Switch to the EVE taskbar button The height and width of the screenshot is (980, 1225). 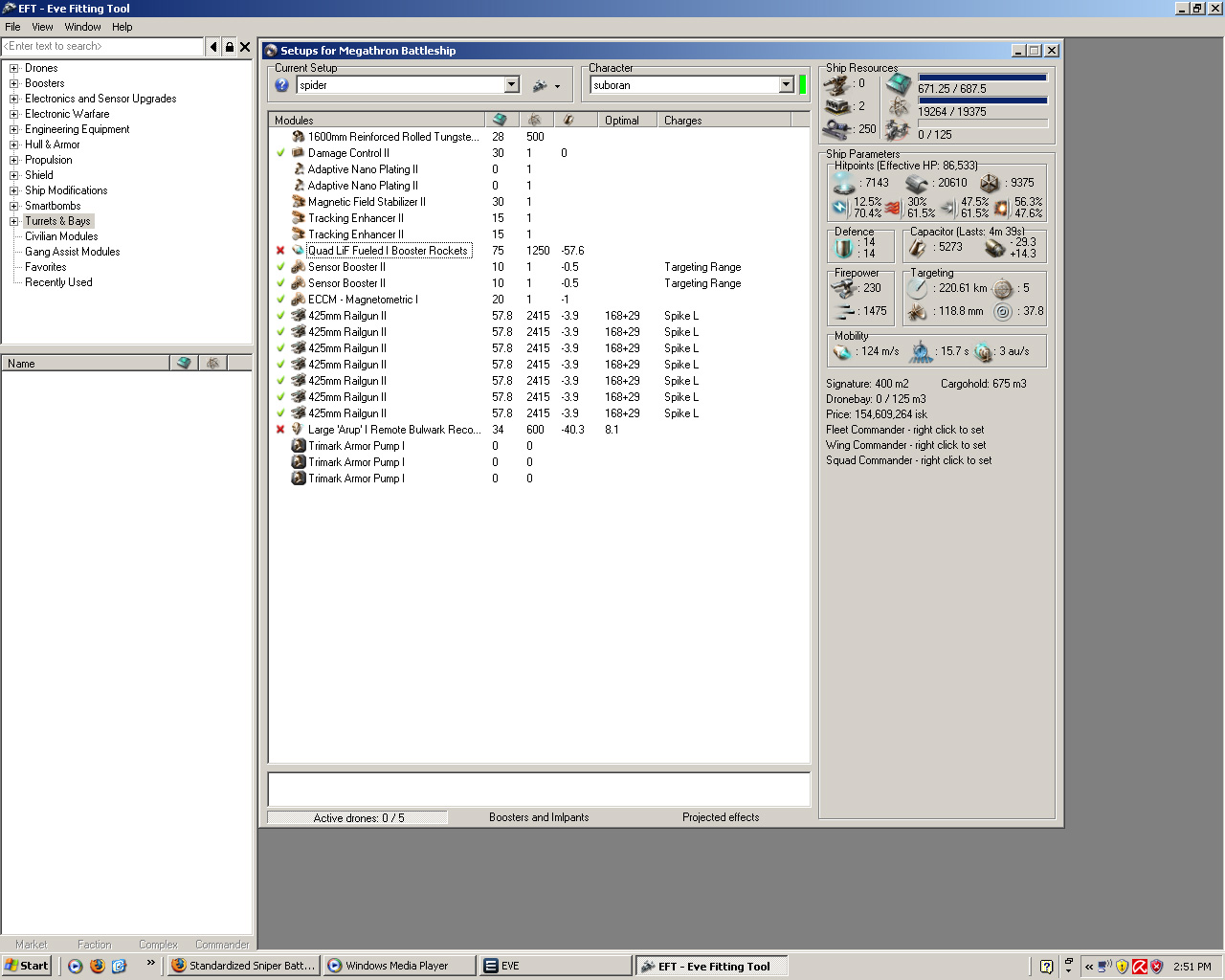[555, 966]
